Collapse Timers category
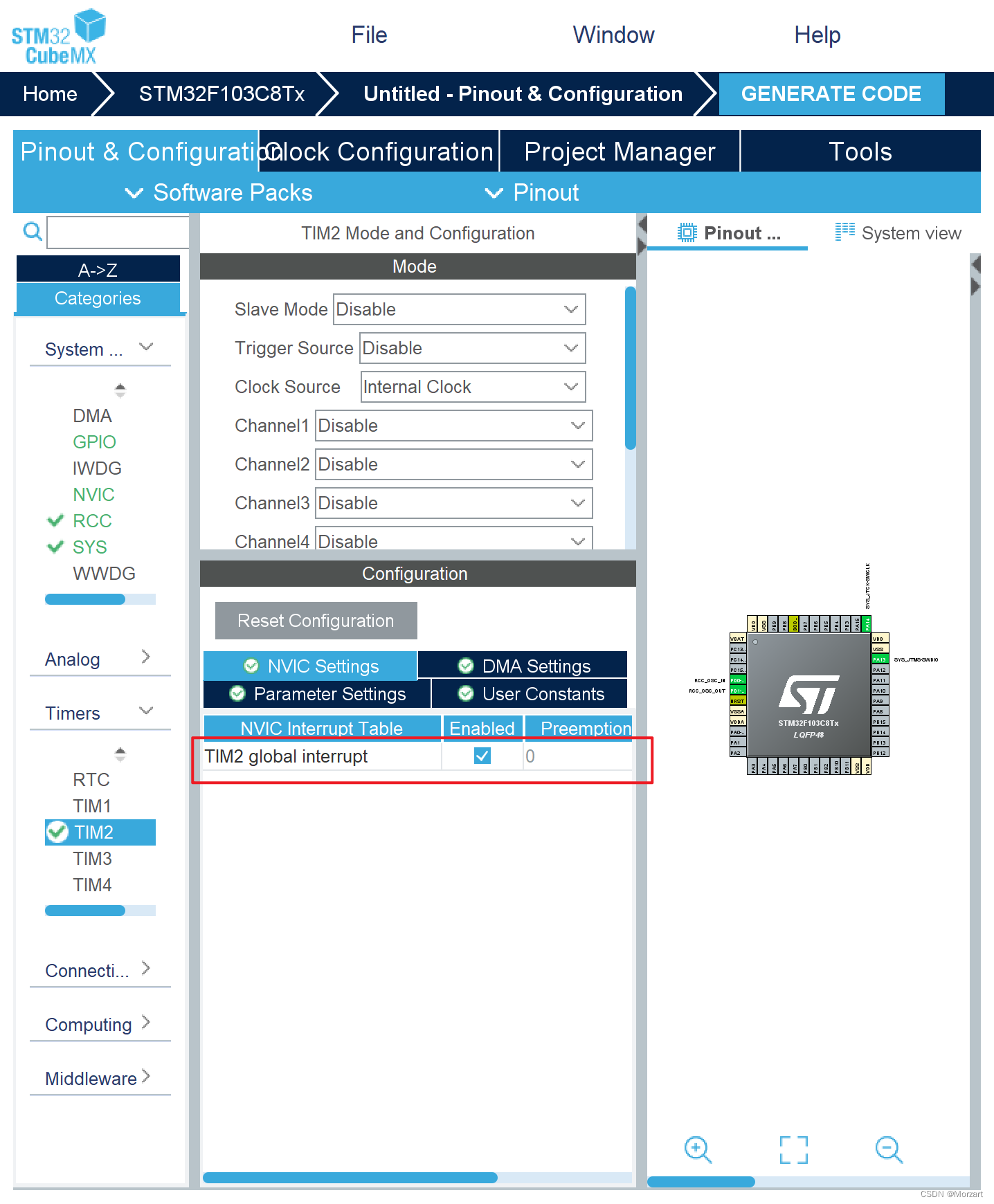 [x=100, y=713]
